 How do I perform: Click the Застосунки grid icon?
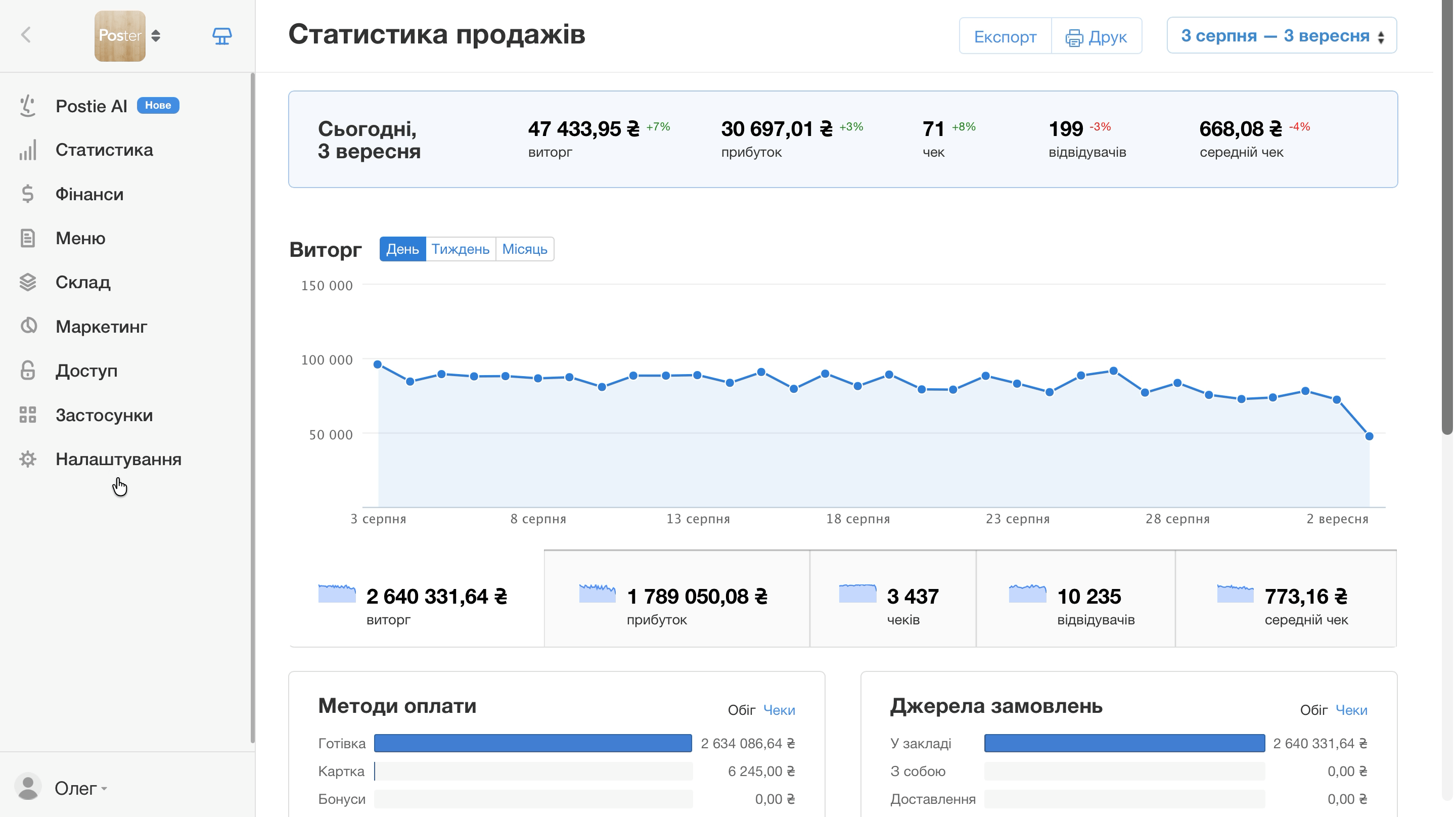tap(28, 415)
